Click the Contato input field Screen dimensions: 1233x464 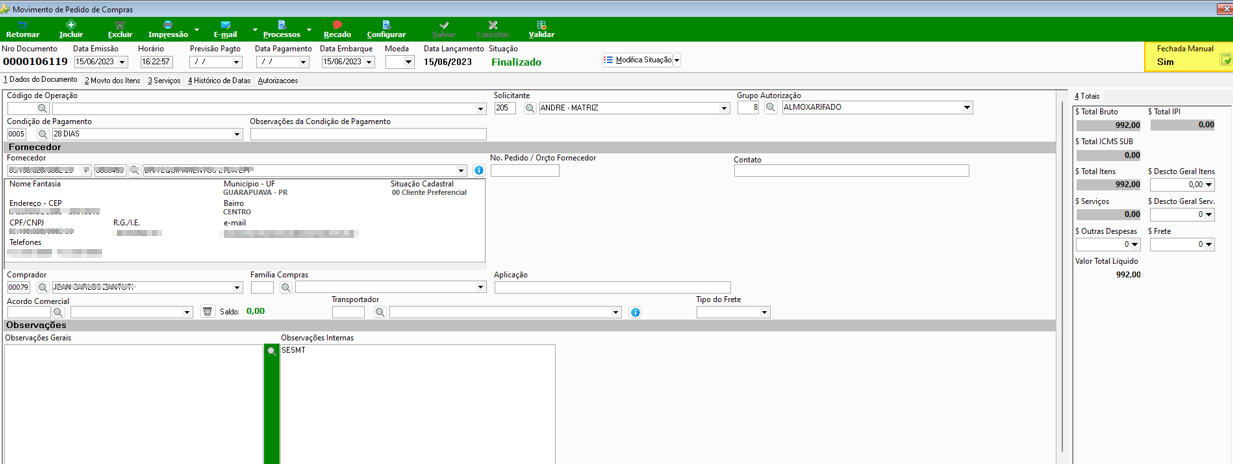click(x=851, y=171)
